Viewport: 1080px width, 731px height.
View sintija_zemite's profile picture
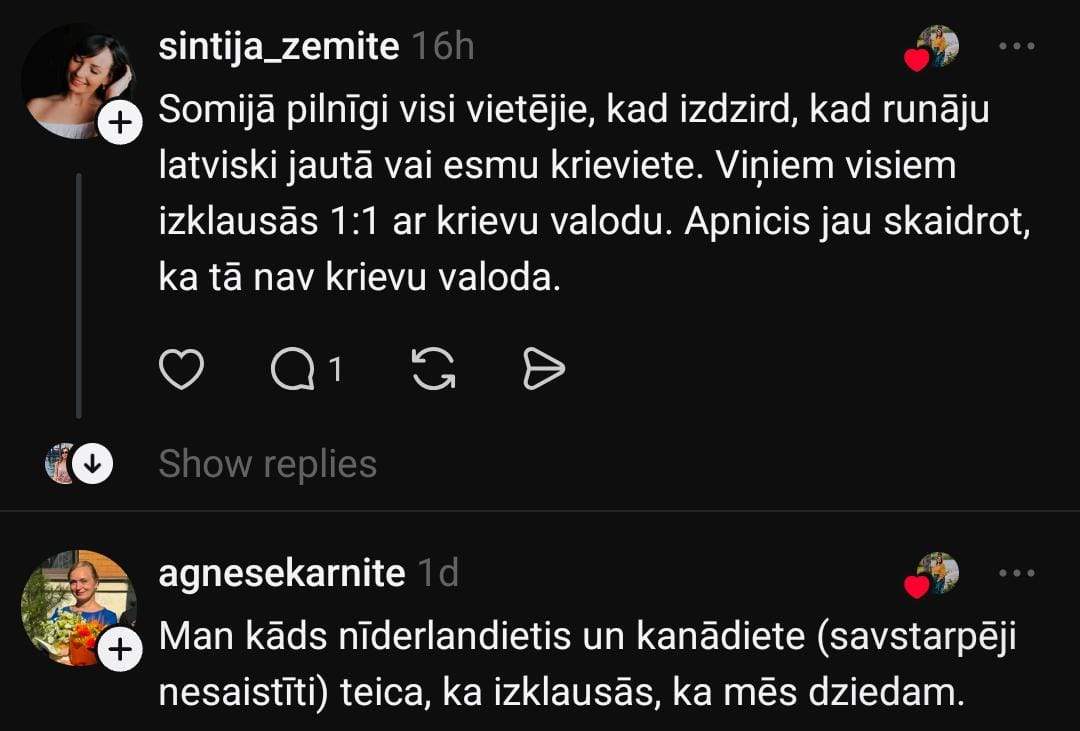(77, 80)
